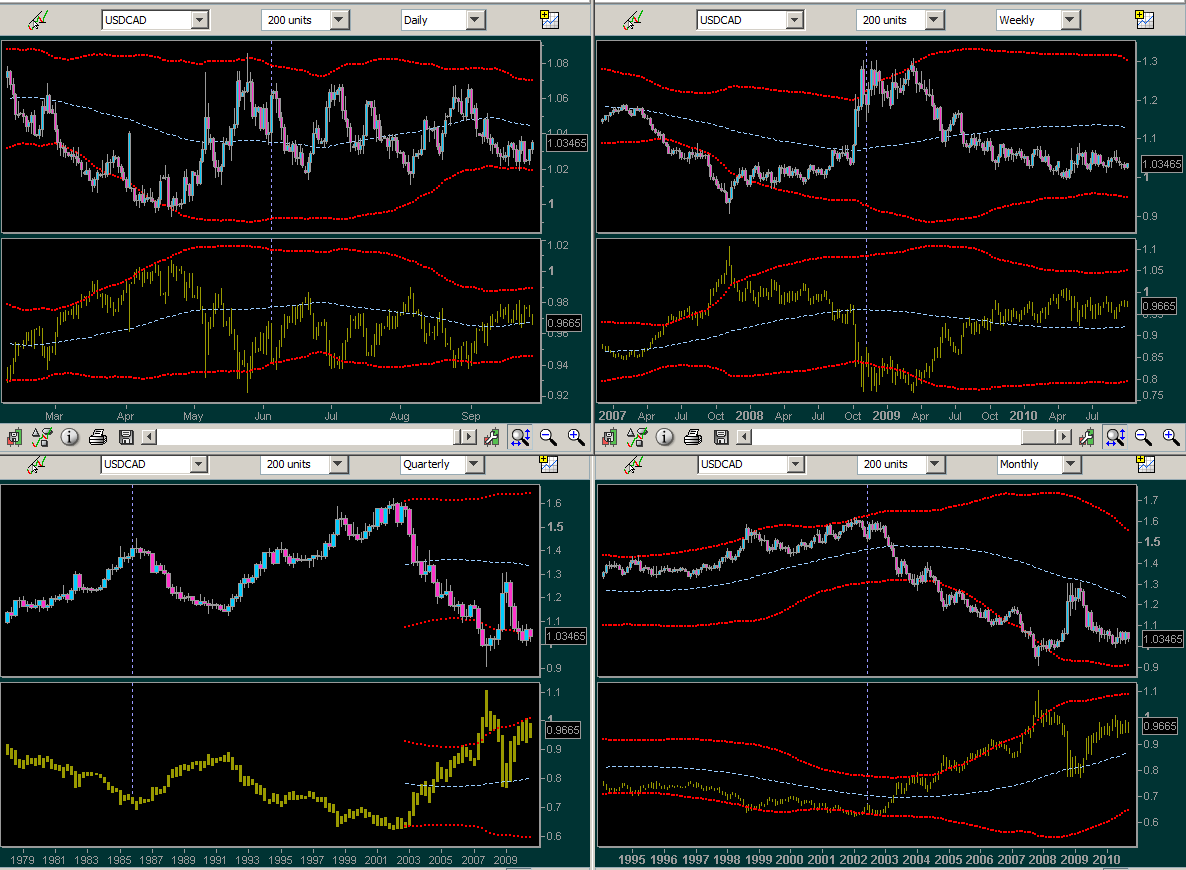
Task: Expand the Weekly timeframe dropdown
Action: [1070, 20]
